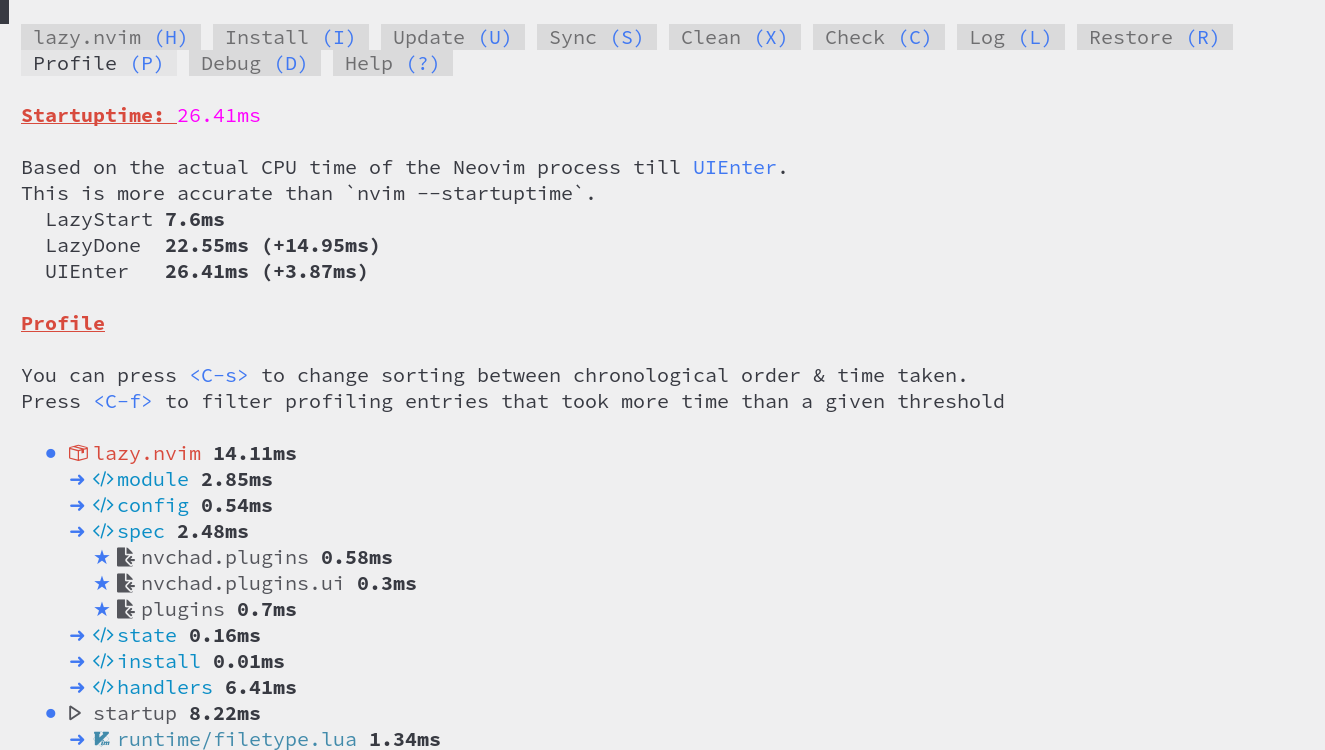The height and width of the screenshot is (750, 1325).
Task: Click the 26.41ms startup time value
Action: (x=218, y=115)
